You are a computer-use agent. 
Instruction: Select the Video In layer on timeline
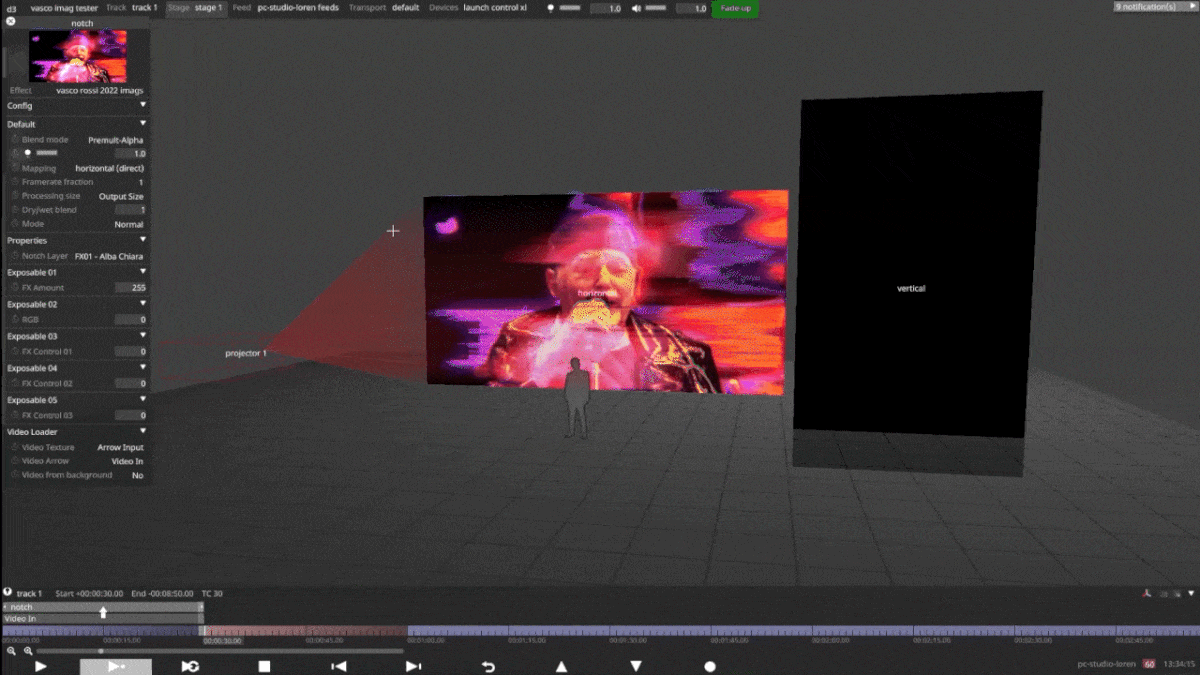pos(103,619)
